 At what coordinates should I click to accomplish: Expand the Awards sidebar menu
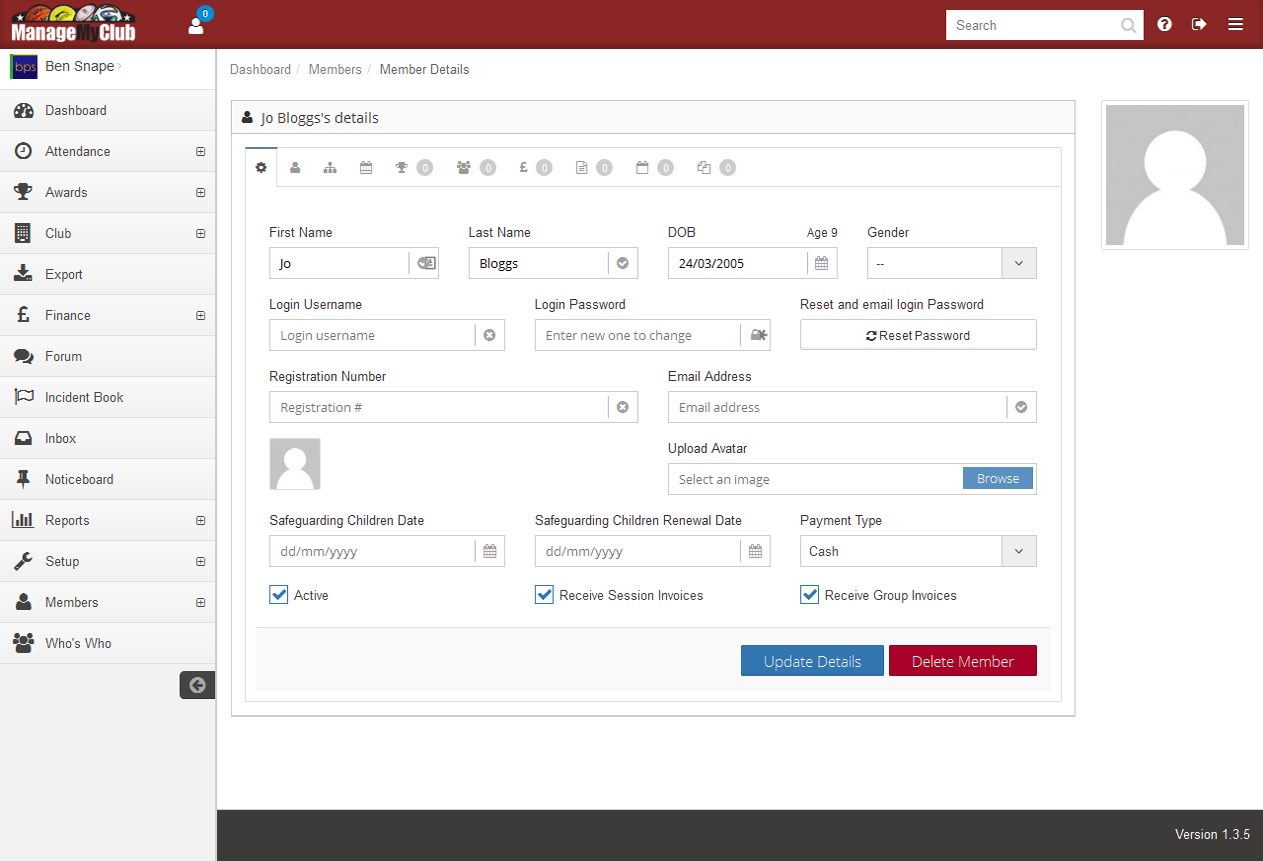click(x=200, y=193)
